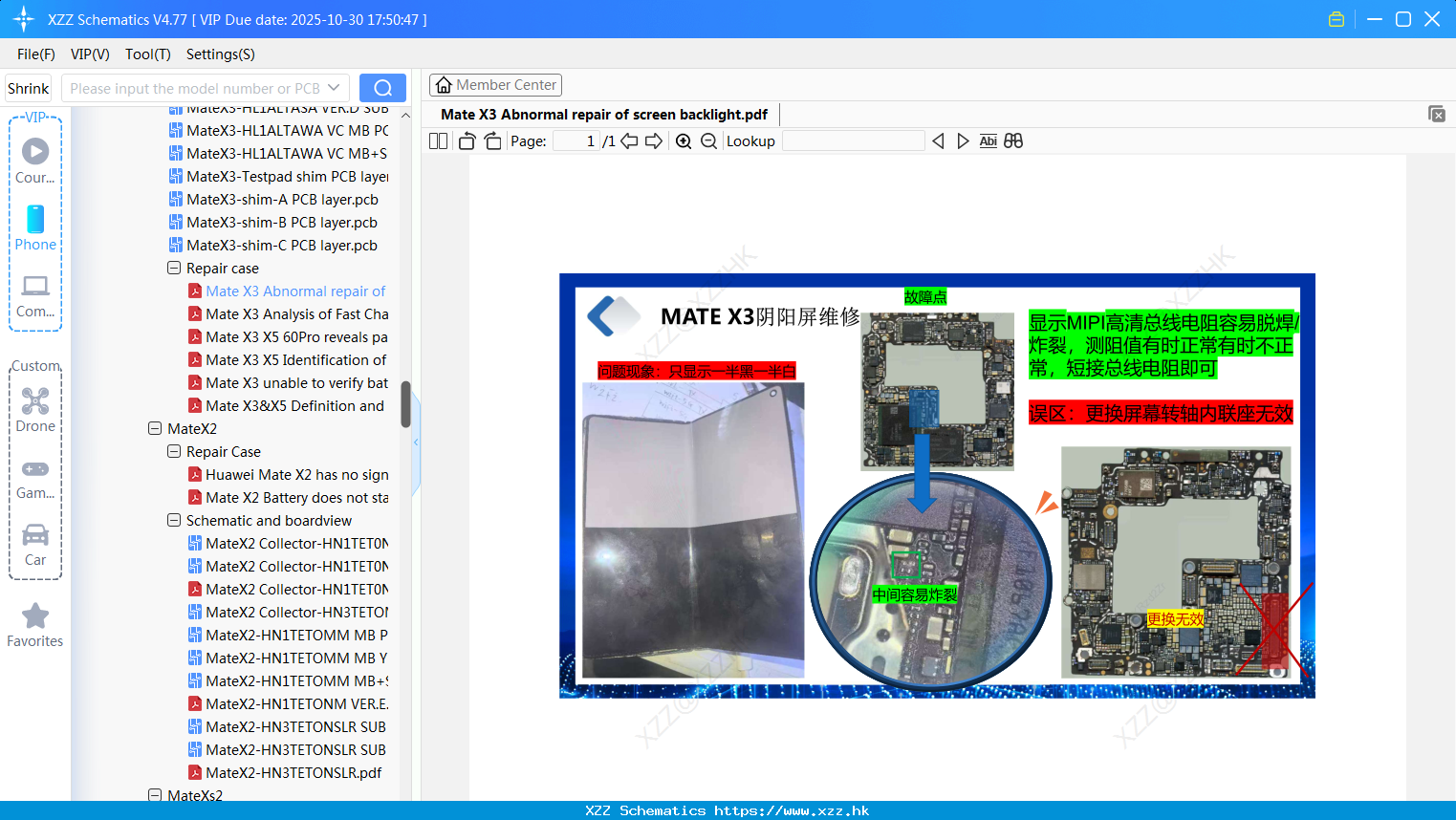Click the Shrink button
Screen dimensions: 1456x820
[28, 88]
